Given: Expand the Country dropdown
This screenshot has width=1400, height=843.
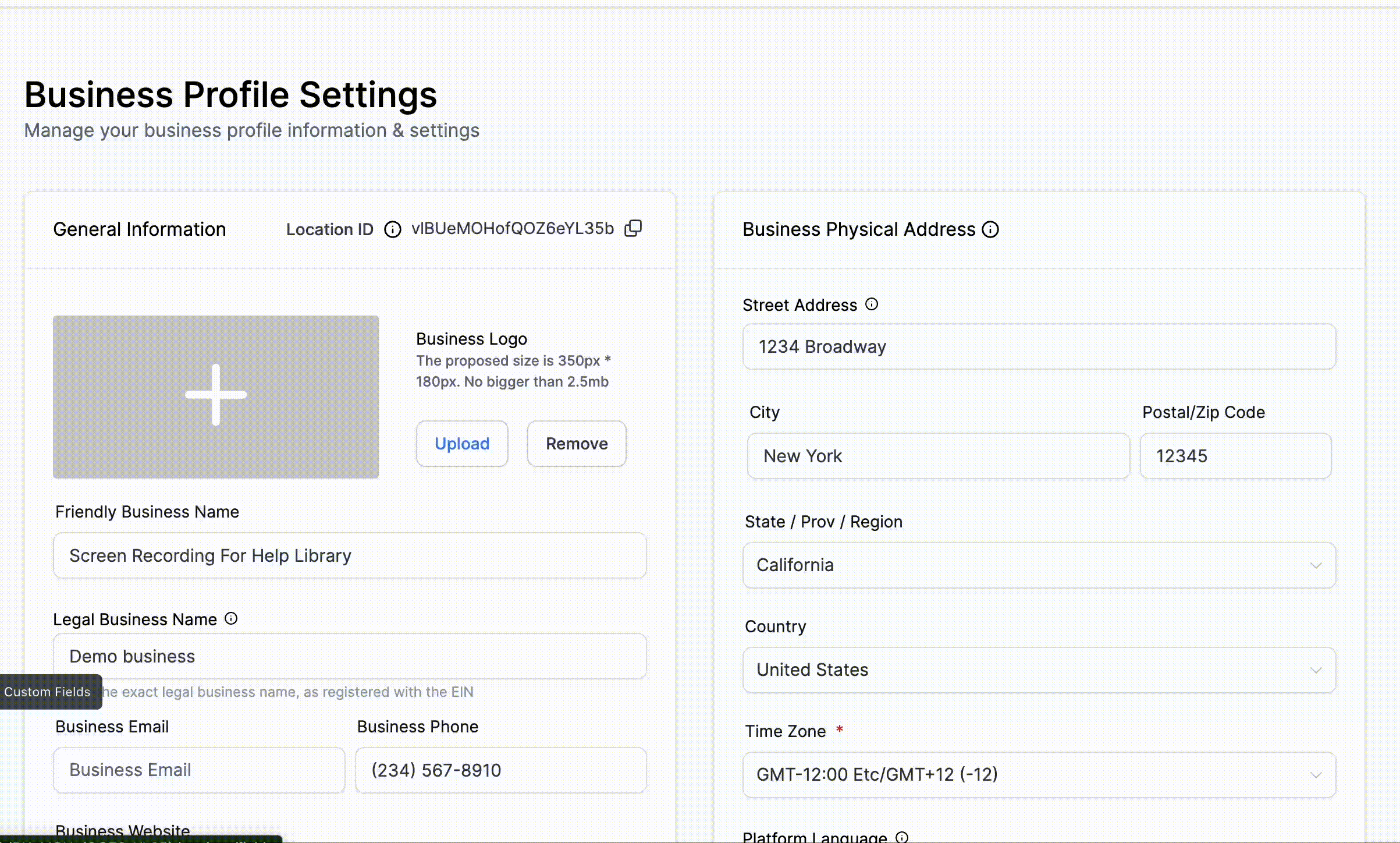Looking at the screenshot, I should click(x=1039, y=670).
